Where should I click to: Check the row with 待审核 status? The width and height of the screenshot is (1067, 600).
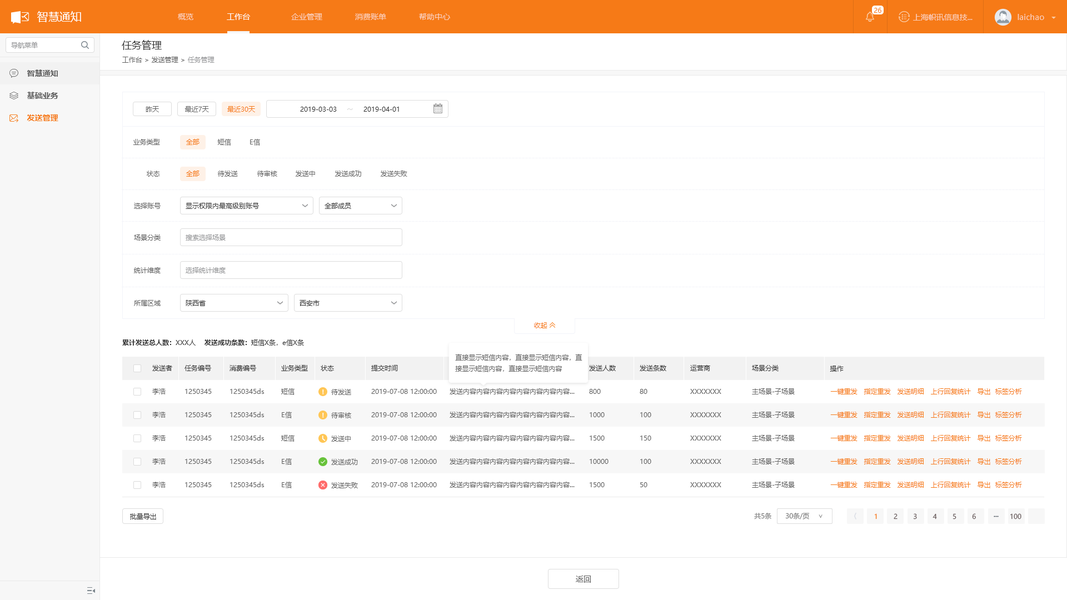137,415
